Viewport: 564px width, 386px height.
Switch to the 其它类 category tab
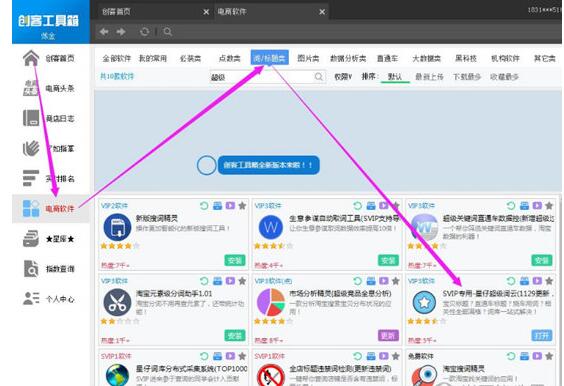(x=545, y=58)
